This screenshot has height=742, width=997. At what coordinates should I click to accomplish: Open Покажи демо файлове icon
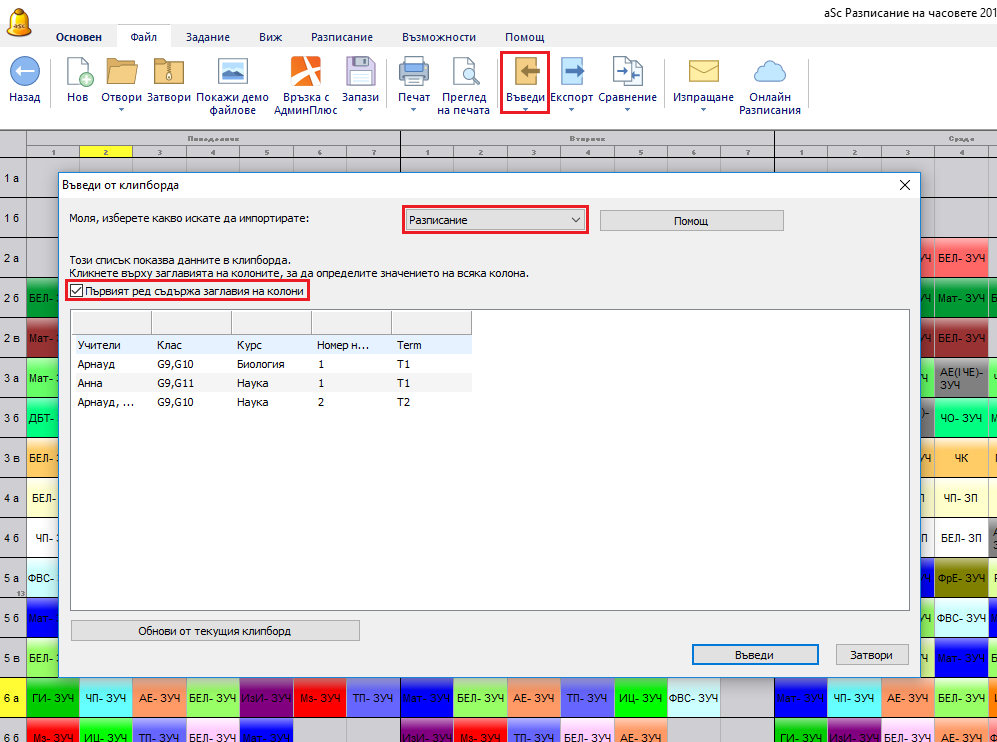232,72
